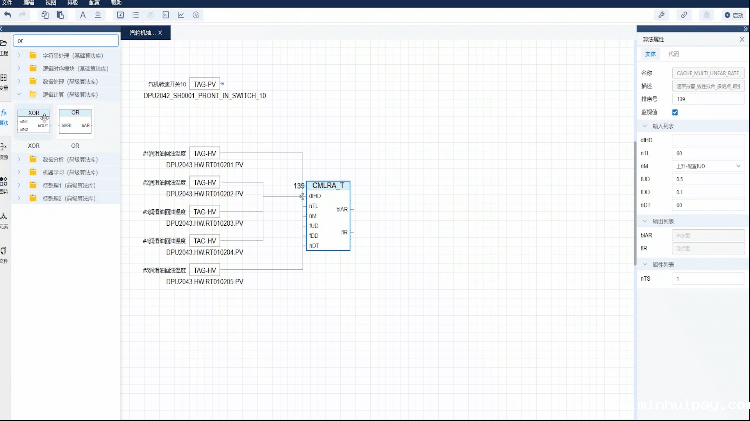Click the chart line icon in toolbar

point(181,15)
